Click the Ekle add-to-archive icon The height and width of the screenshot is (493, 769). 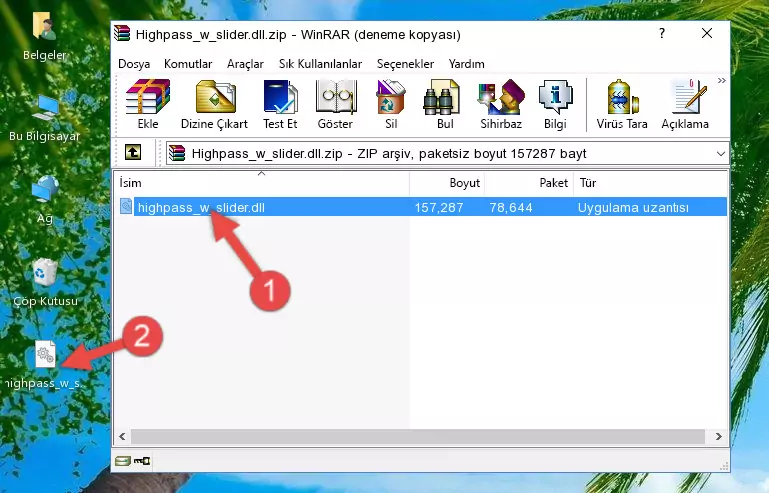coord(148,104)
